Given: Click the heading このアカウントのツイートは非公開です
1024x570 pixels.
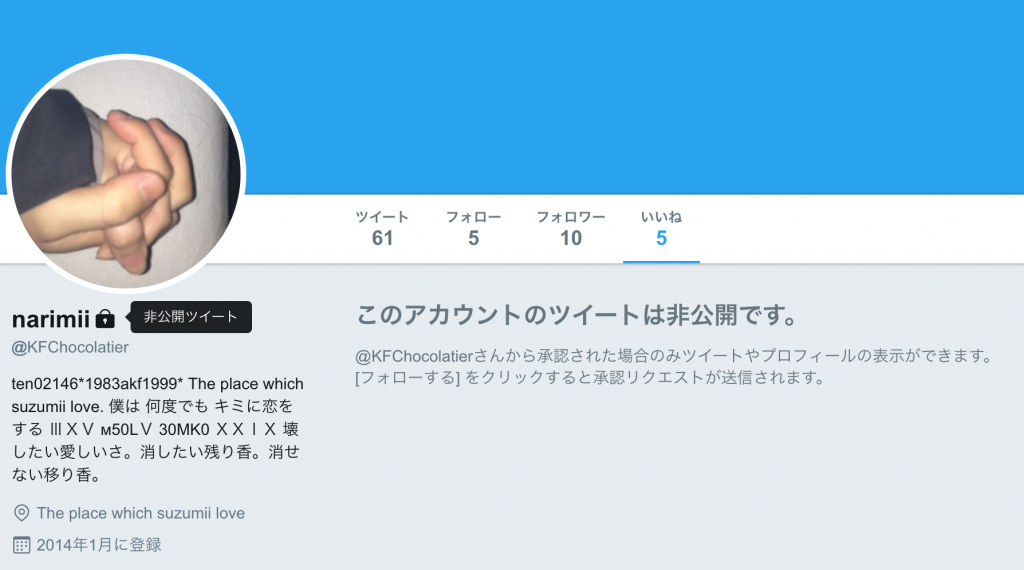Looking at the screenshot, I should tap(577, 315).
